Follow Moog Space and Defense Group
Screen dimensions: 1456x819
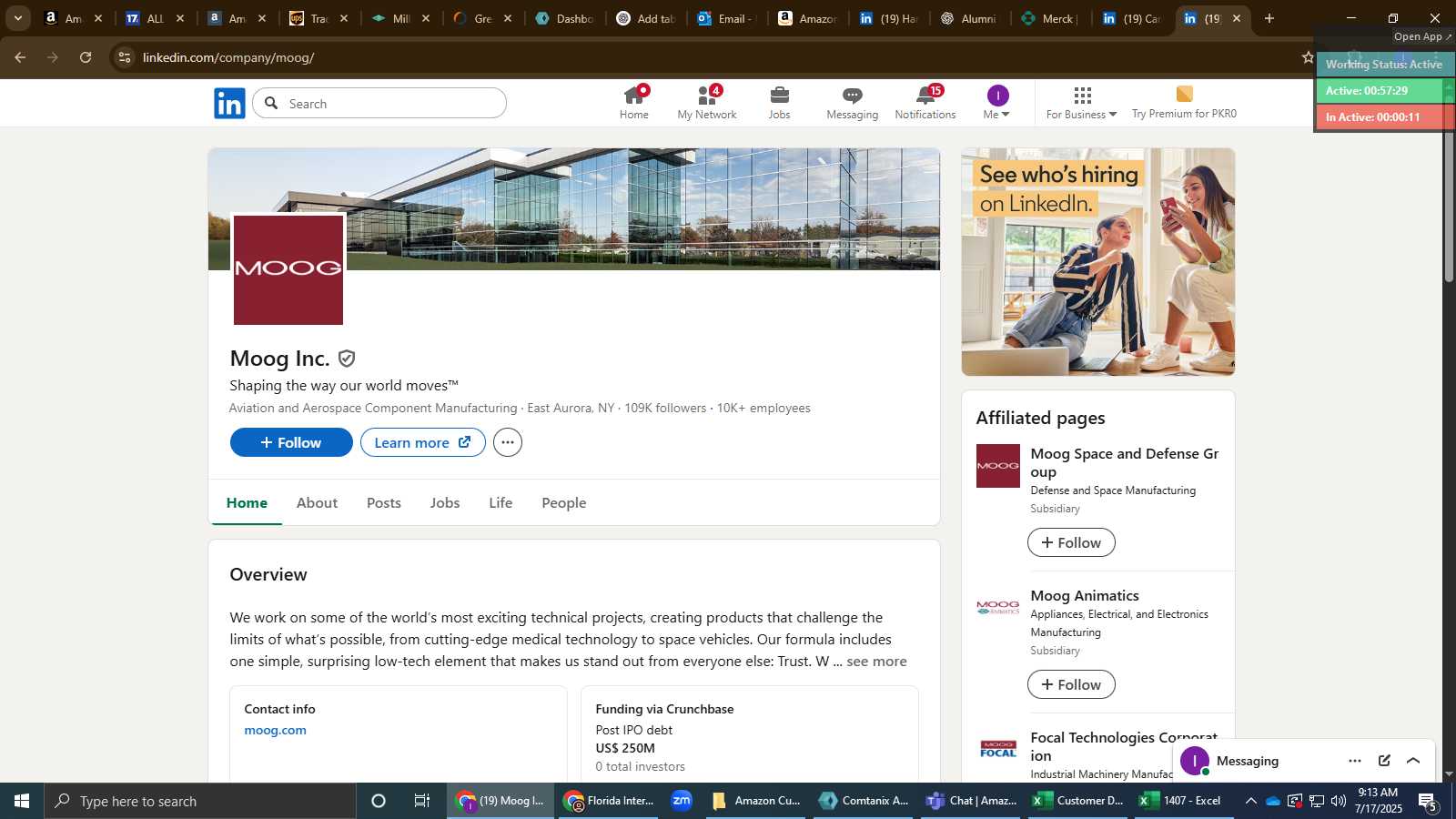point(1071,542)
